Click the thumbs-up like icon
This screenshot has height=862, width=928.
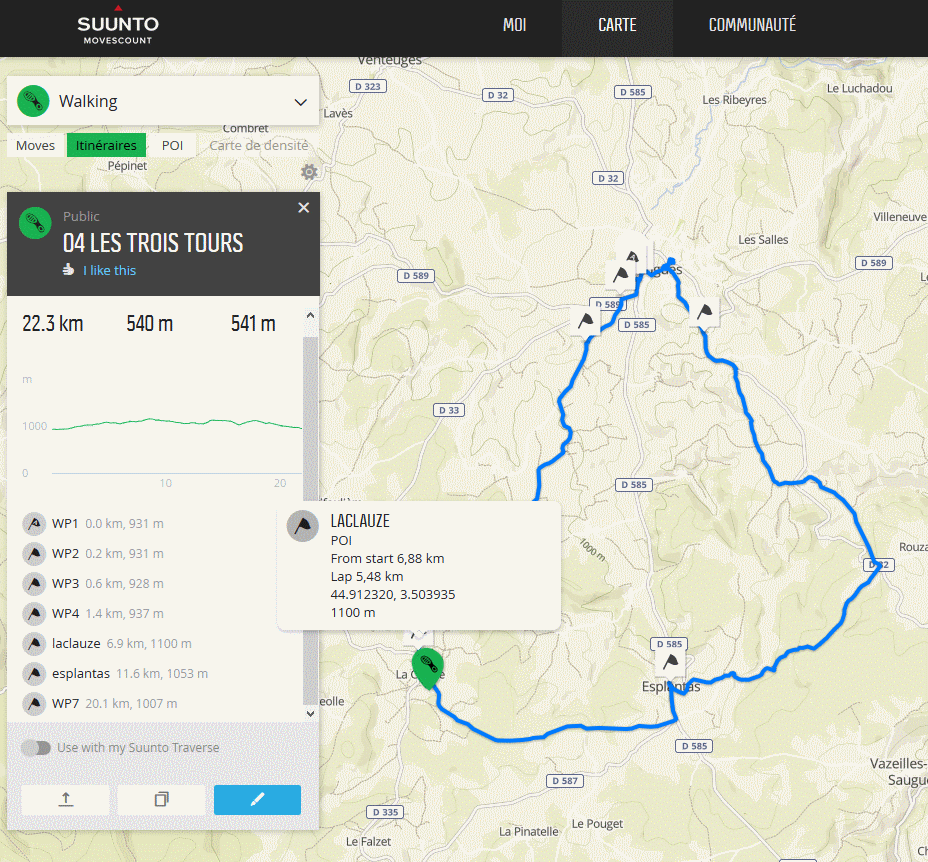68,270
